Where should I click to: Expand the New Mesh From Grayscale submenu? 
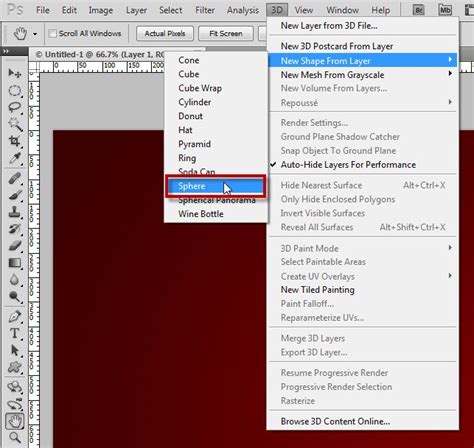pos(363,75)
